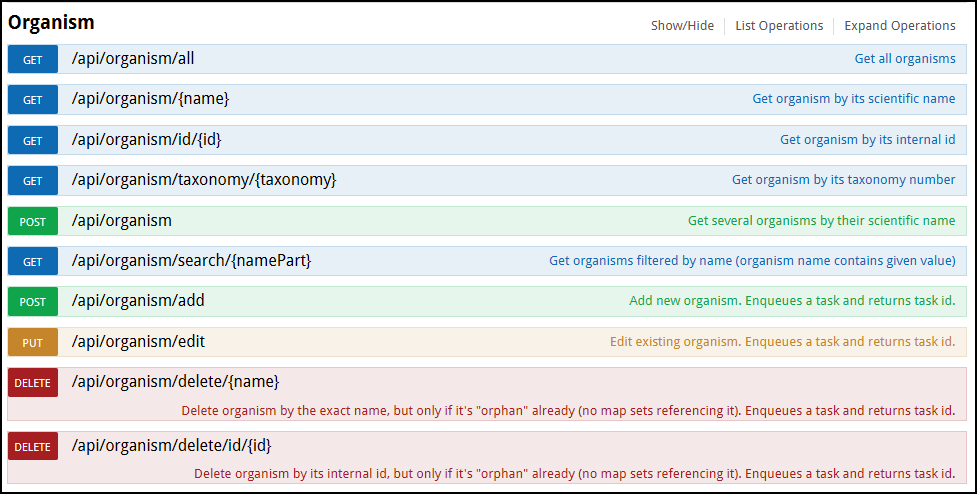The width and height of the screenshot is (977, 494).
Task: Click 'Get organism by its scientific name' link
Action: click(854, 98)
